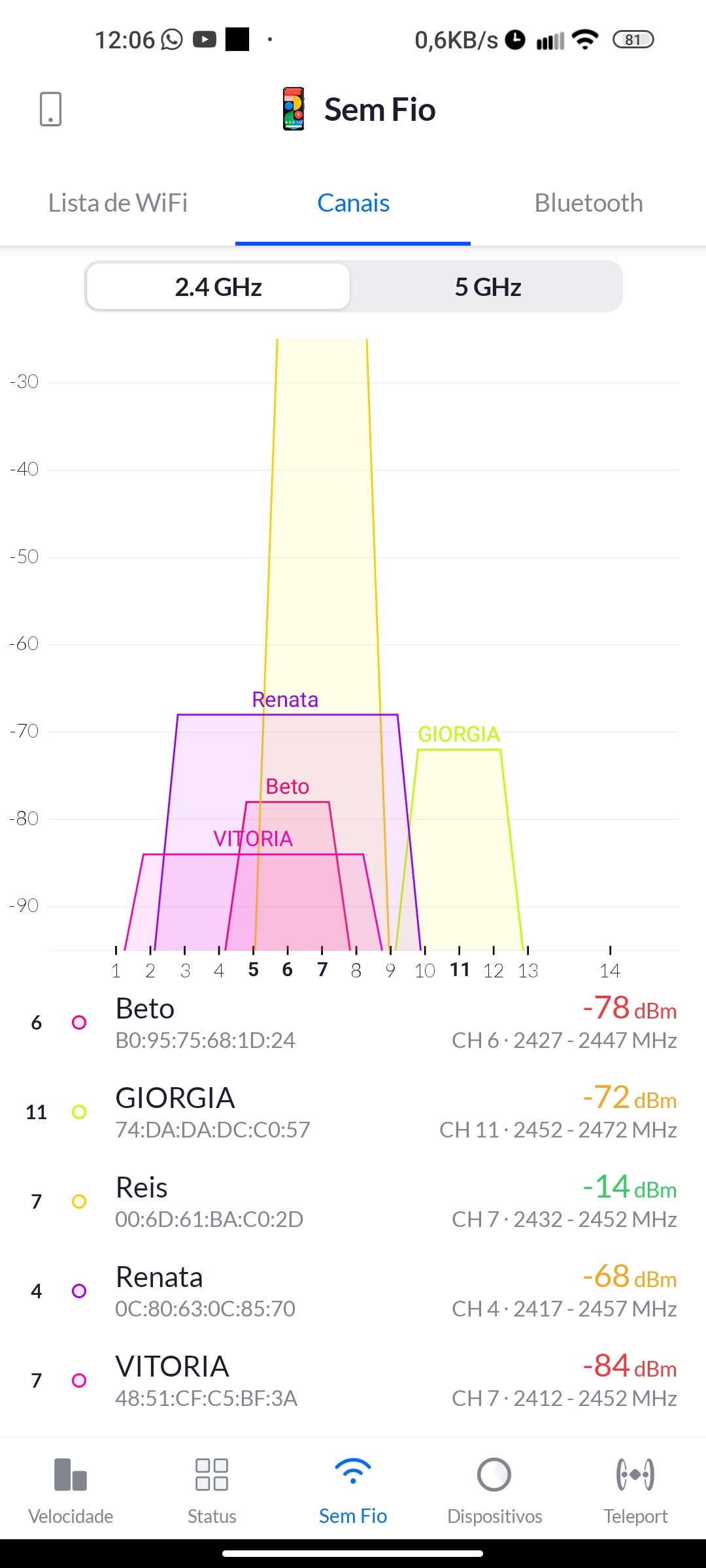
Task: Open the VITORIA network row
Action: point(353,1380)
